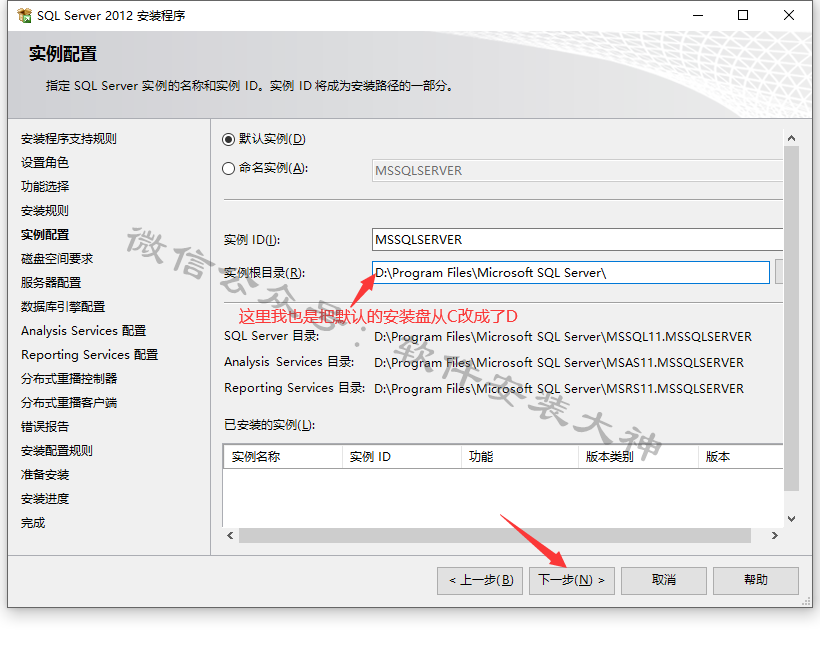Click the 功能 column header
This screenshot has height=652, width=820.
click(520, 457)
